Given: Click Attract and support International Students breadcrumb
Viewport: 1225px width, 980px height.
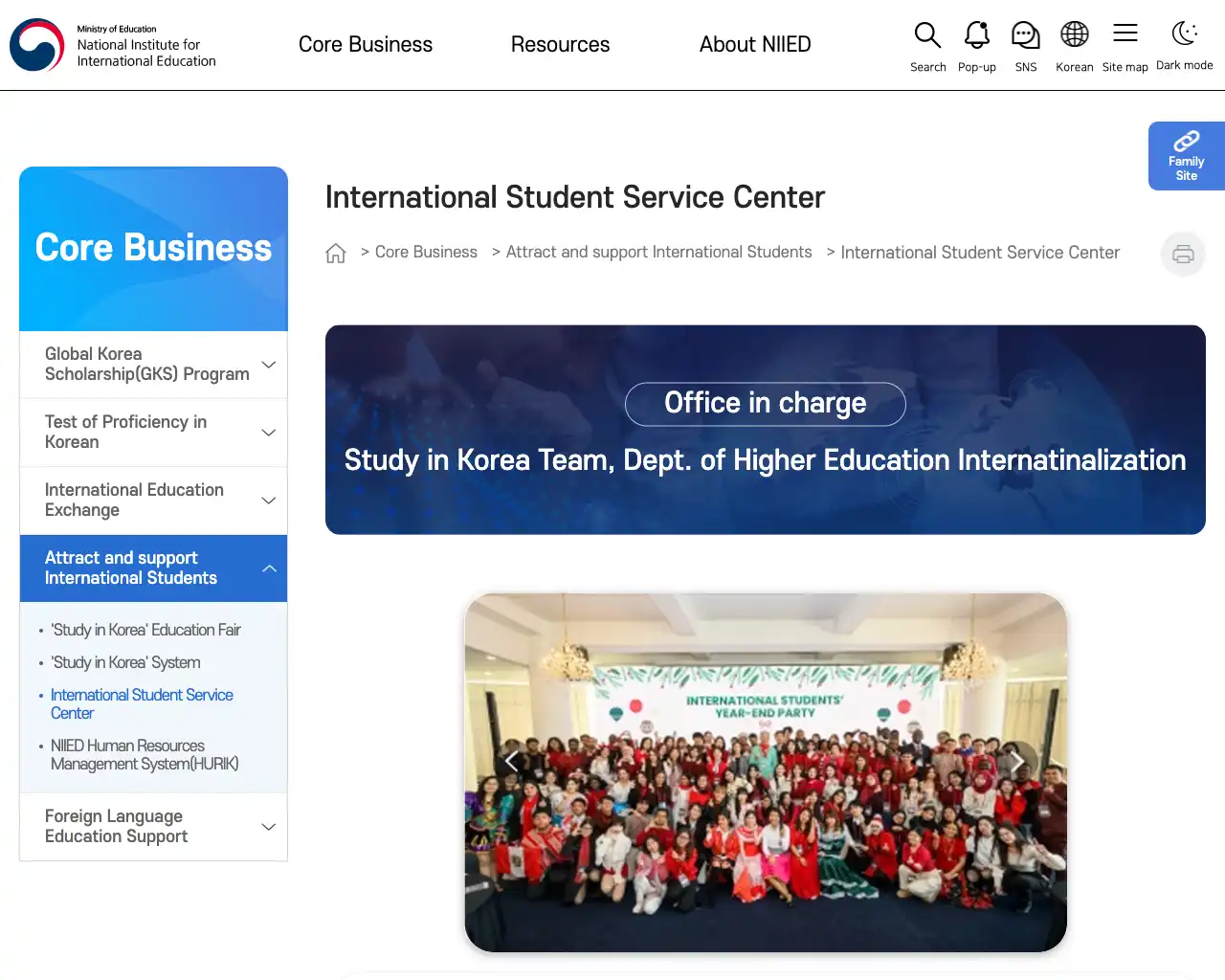Looking at the screenshot, I should click(x=658, y=252).
